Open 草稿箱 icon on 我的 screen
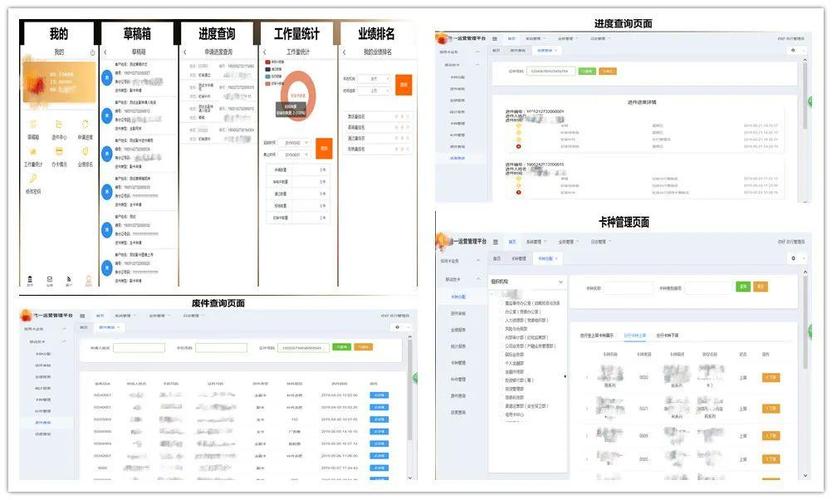 (33, 125)
